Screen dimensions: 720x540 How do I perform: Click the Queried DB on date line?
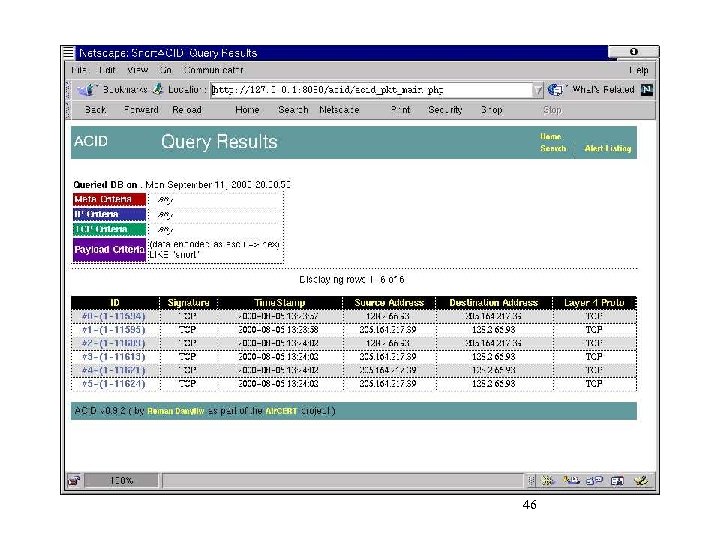[x=182, y=185]
